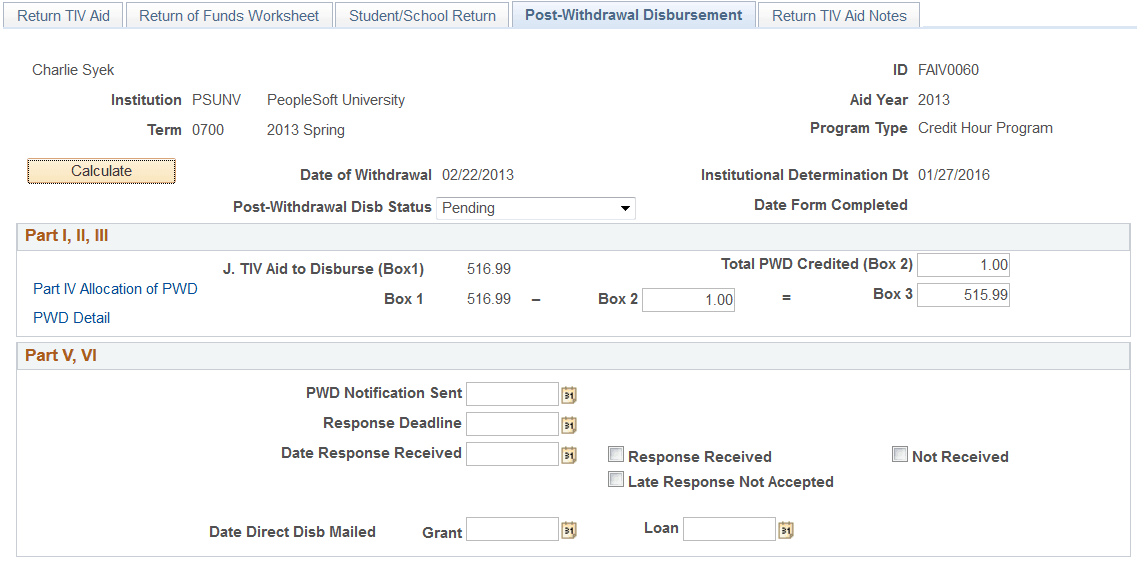Screen dimensions: 1137x561
Task: Focus the Response Deadline date field
Action: click(x=513, y=424)
